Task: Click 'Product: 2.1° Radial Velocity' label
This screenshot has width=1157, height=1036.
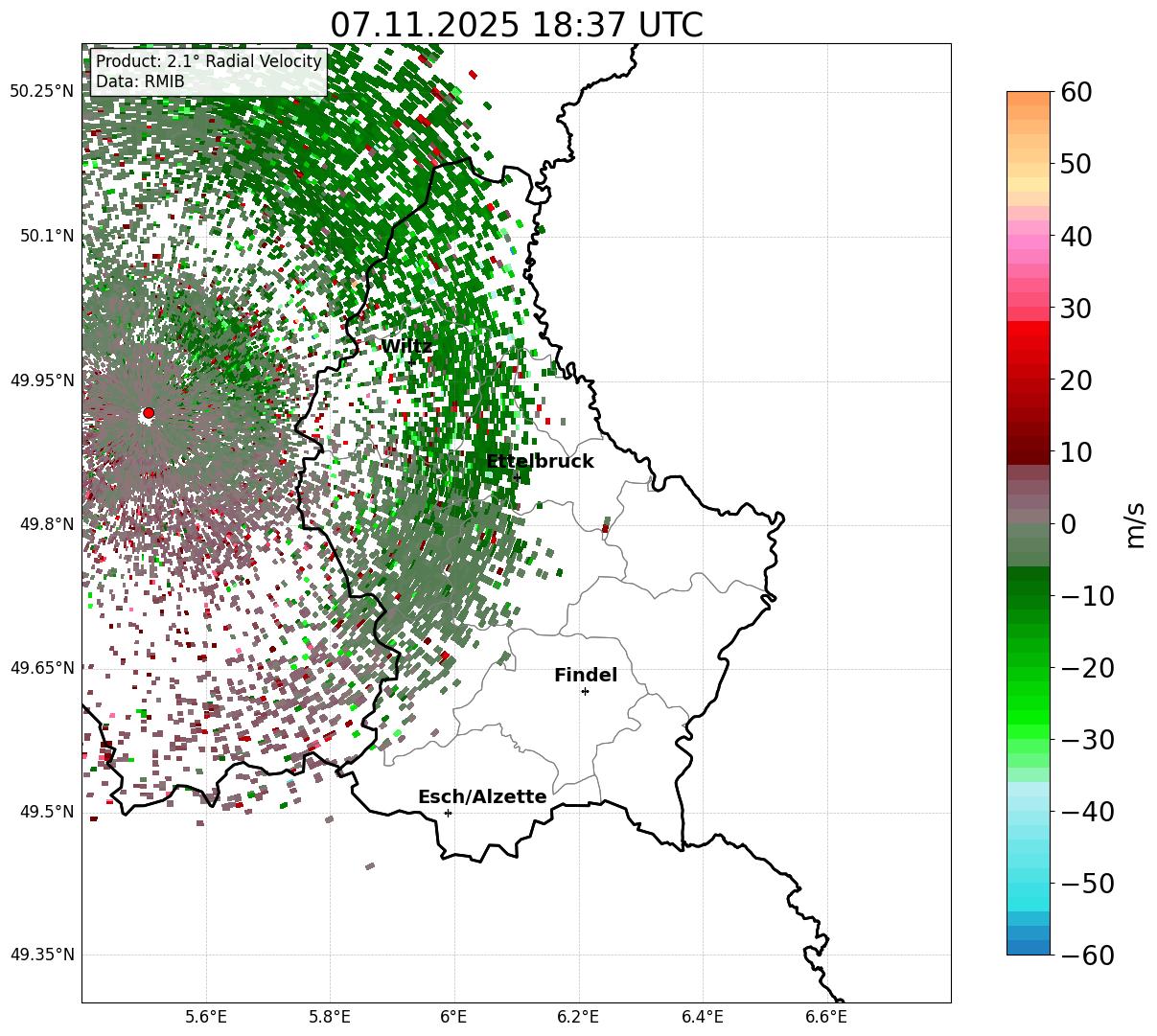Action: point(209,61)
